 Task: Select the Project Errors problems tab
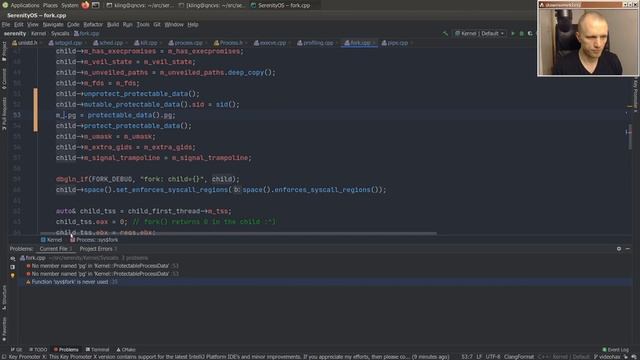pos(98,249)
